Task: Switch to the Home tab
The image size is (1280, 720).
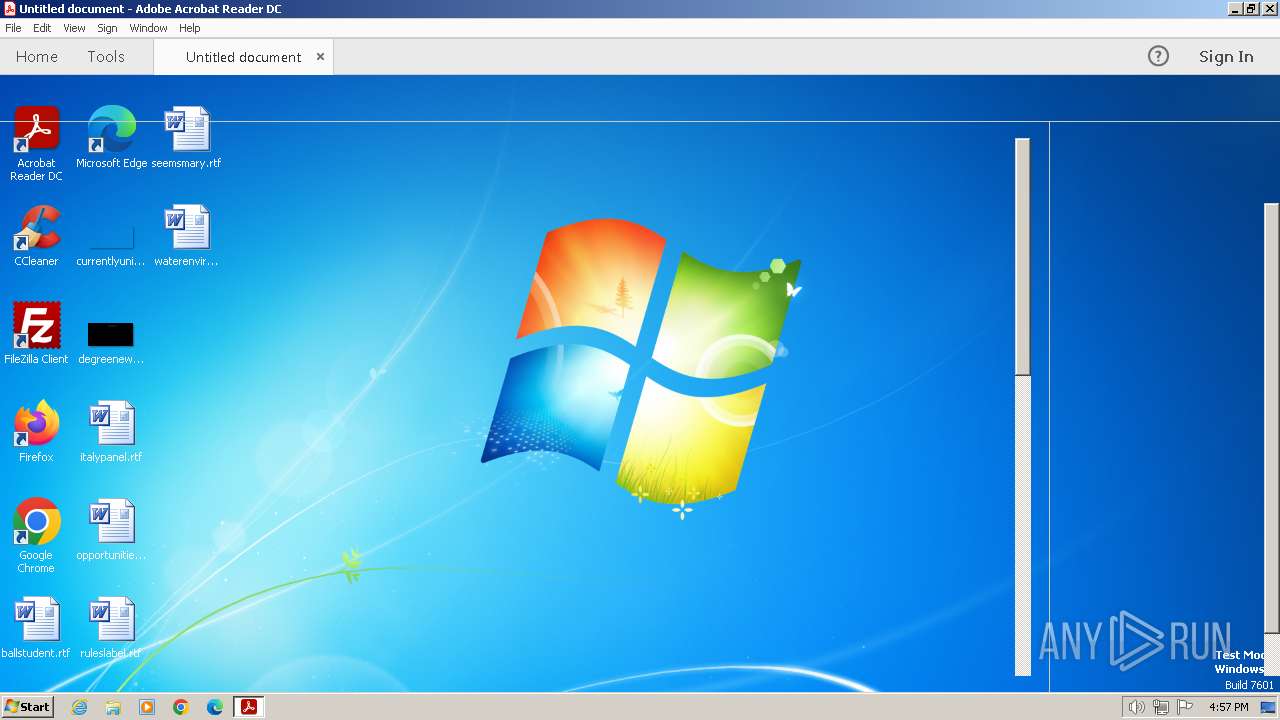Action: tap(37, 57)
